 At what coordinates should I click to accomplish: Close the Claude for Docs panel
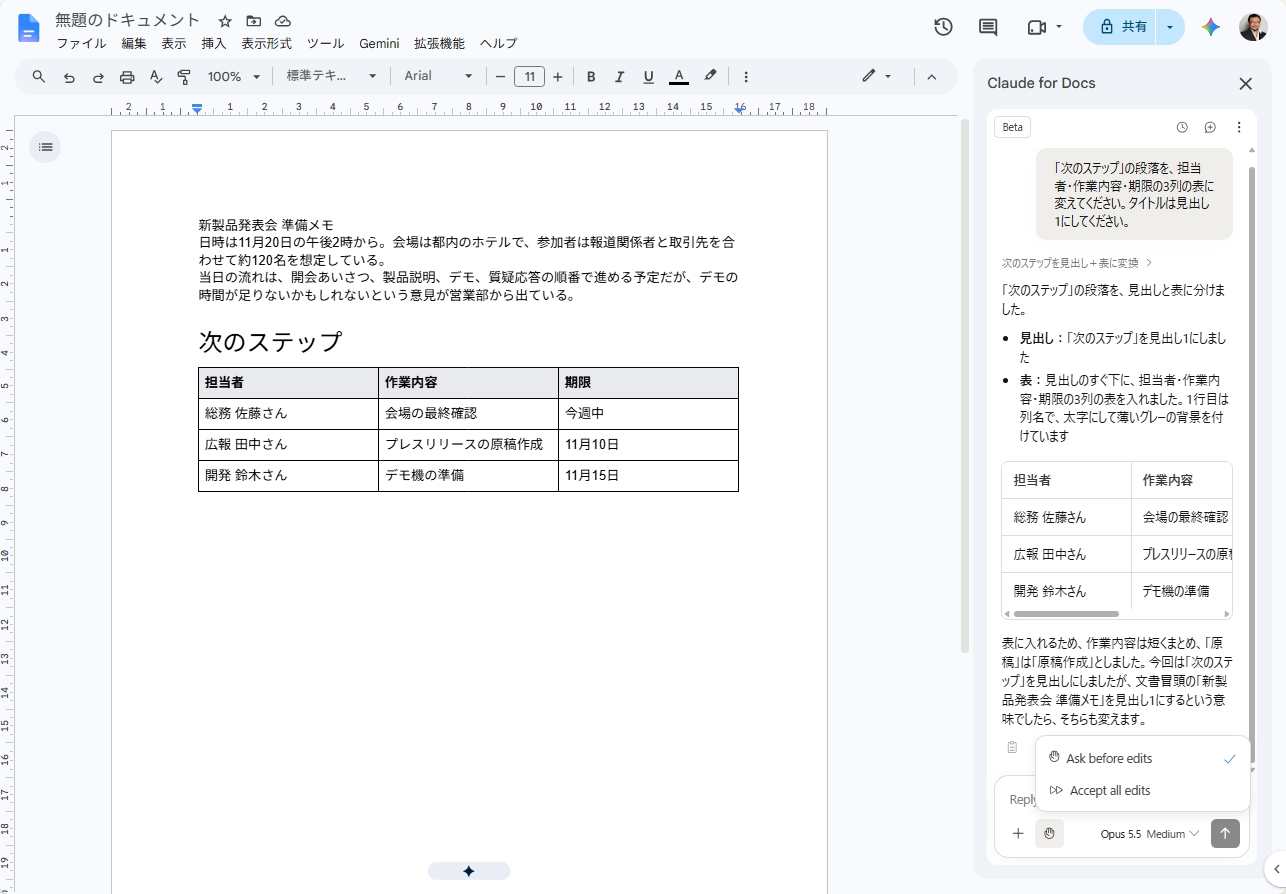1246,84
